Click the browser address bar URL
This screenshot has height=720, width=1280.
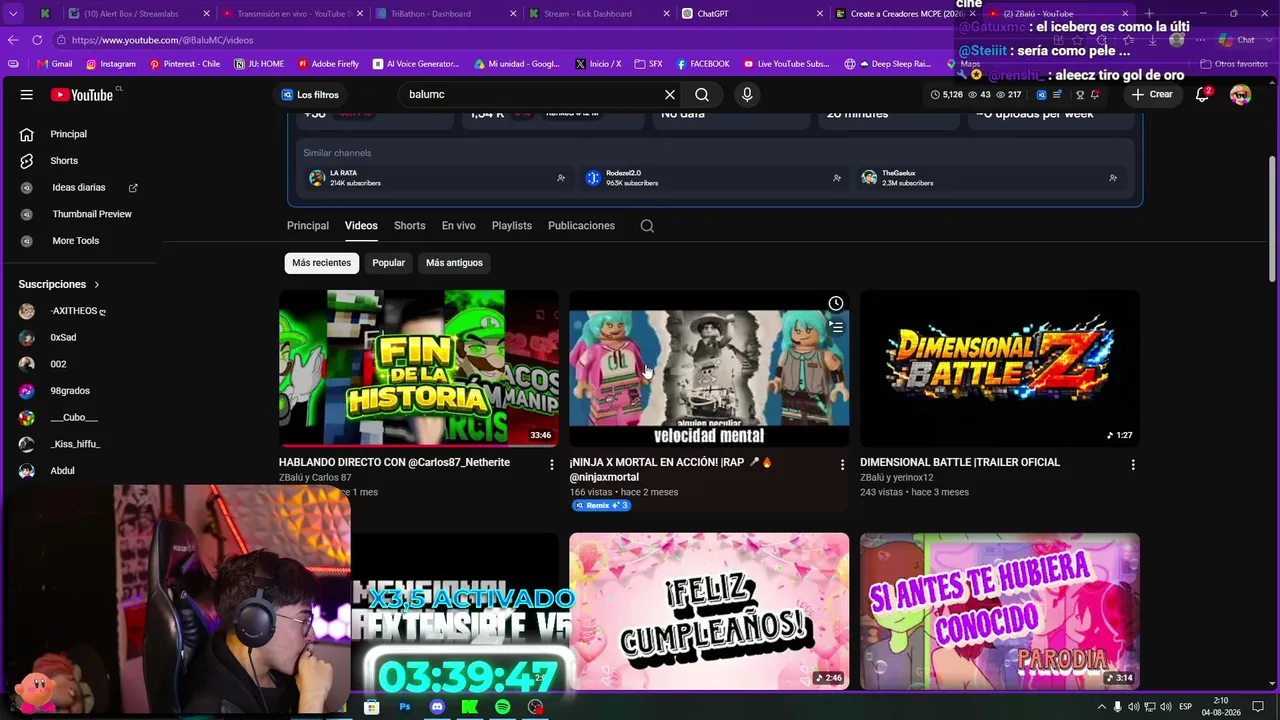162,40
